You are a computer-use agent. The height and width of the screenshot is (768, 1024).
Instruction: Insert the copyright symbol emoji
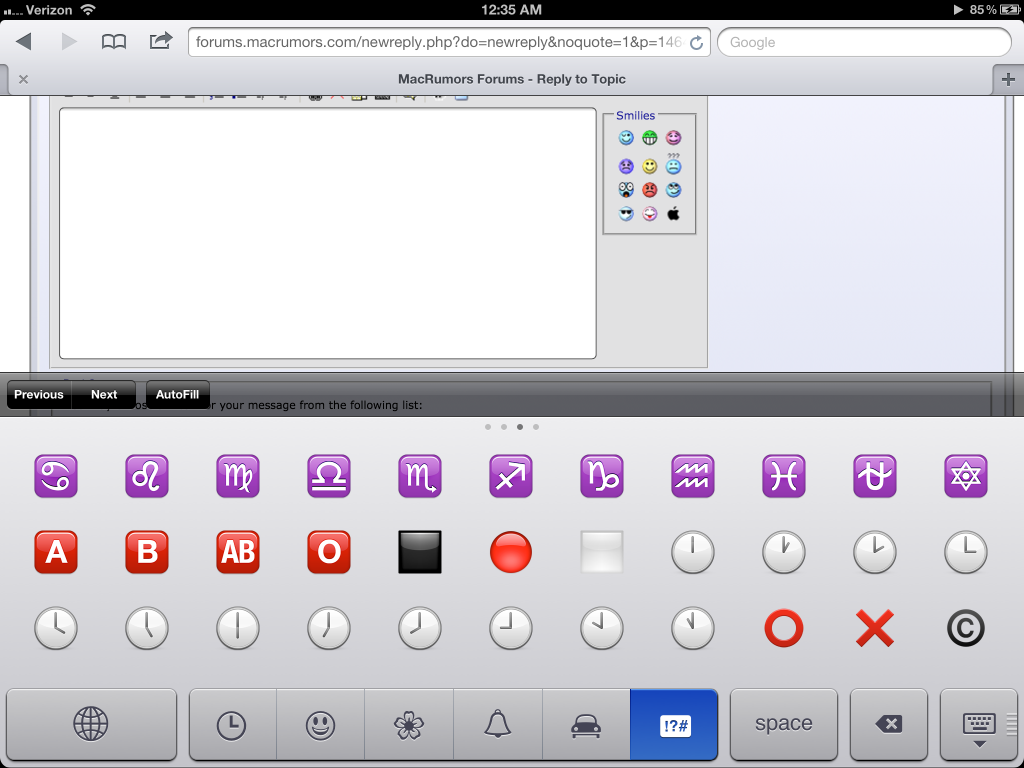point(966,628)
